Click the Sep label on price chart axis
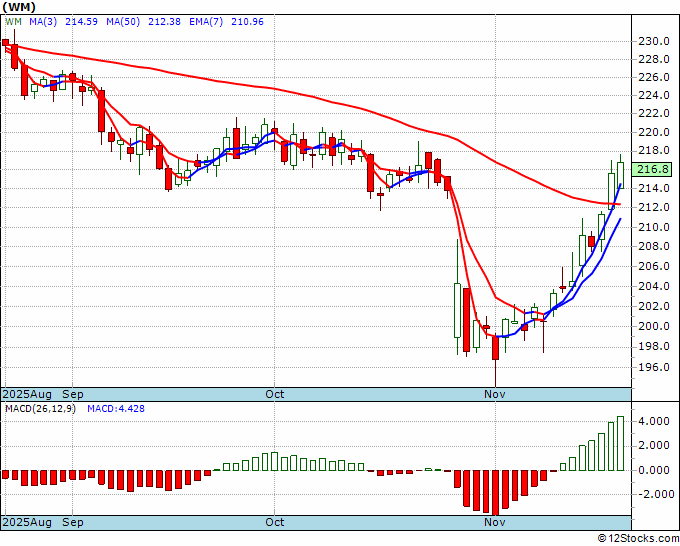 [73, 395]
